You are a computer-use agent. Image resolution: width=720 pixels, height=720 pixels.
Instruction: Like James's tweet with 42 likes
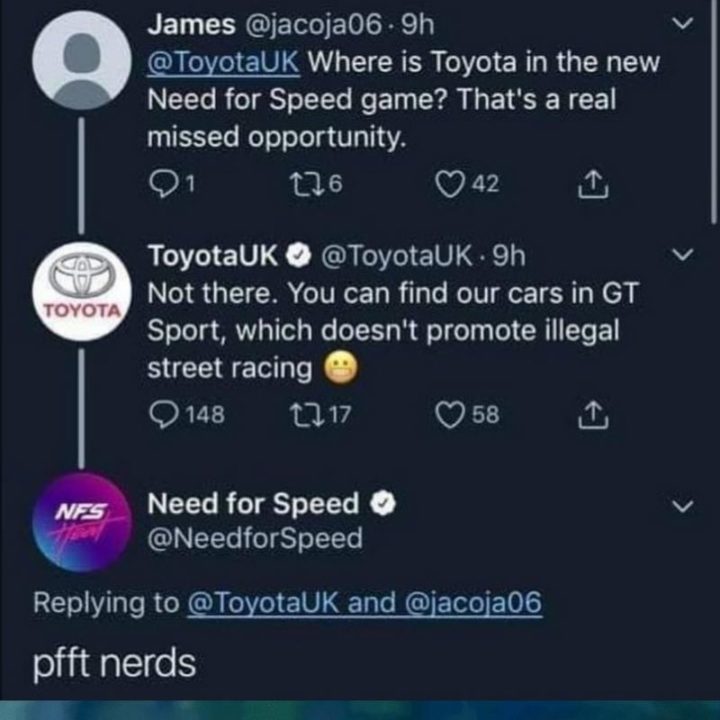pyautogui.click(x=450, y=183)
